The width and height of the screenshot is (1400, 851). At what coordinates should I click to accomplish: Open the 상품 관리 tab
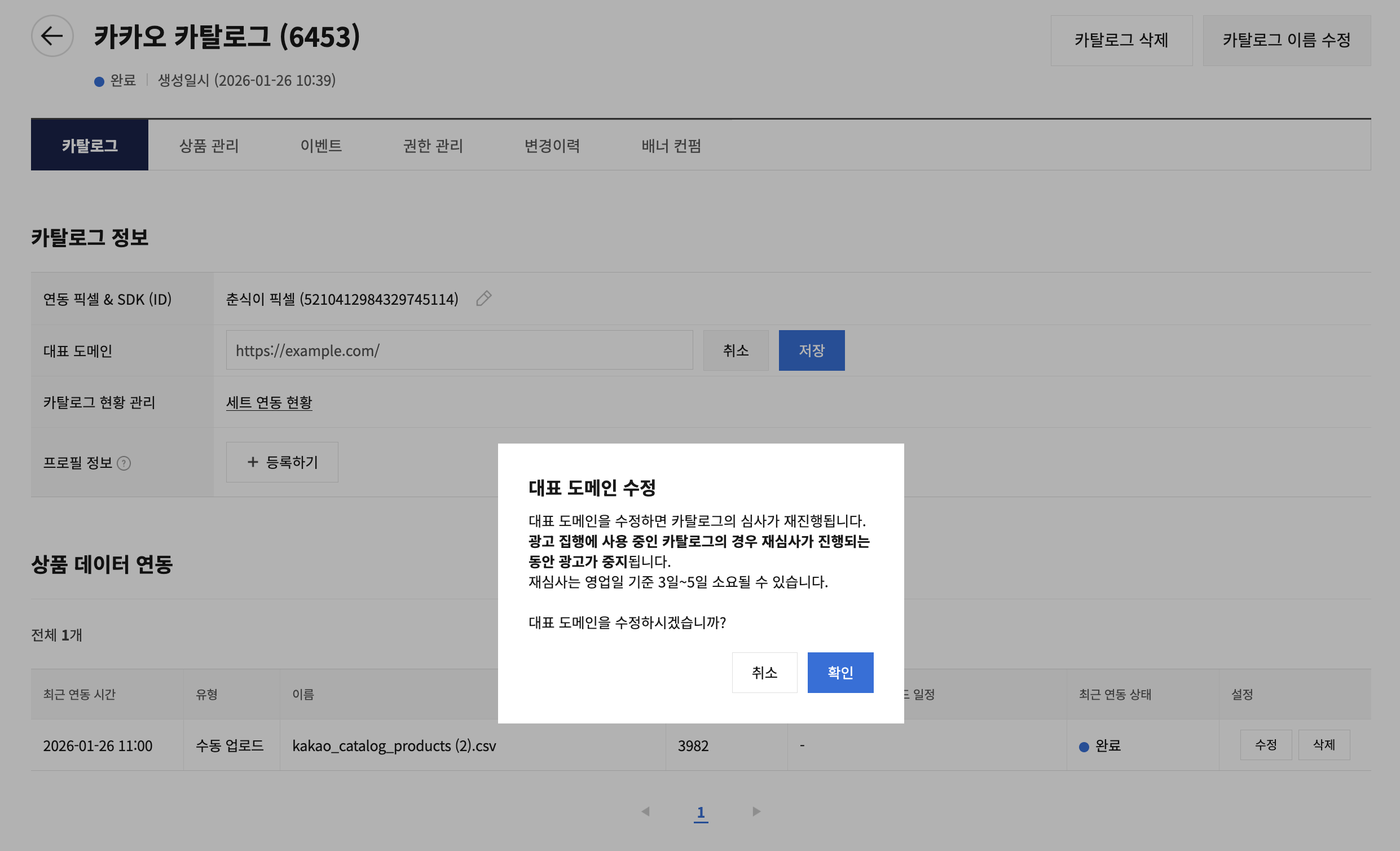[x=209, y=146]
